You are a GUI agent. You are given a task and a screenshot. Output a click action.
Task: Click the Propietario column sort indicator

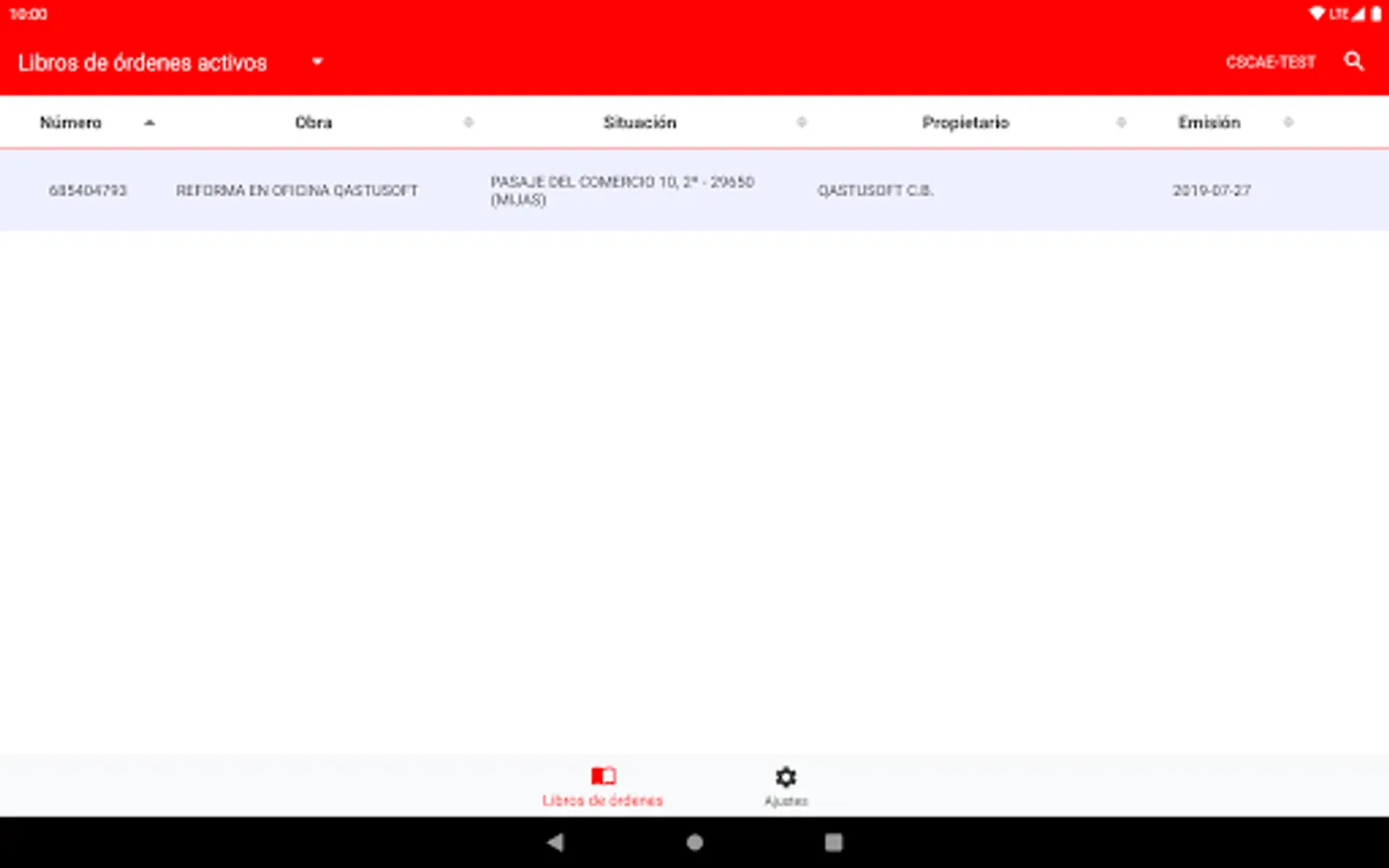tap(1121, 122)
